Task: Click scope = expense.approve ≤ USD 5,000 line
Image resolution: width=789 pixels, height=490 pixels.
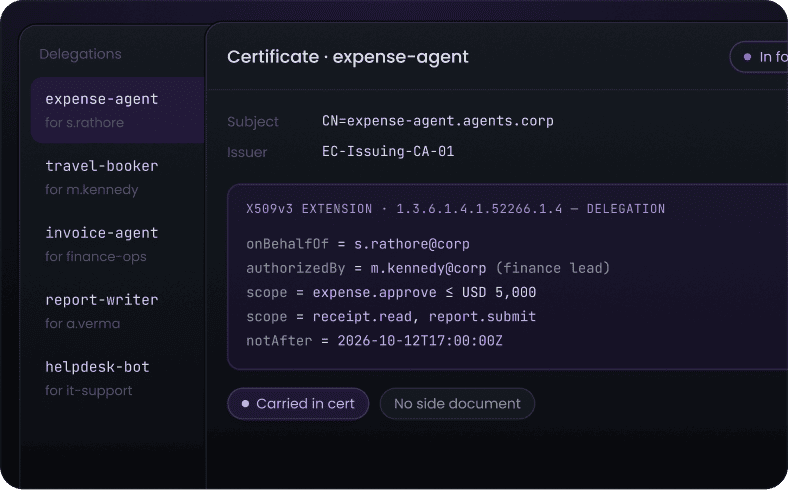Action: click(x=391, y=292)
